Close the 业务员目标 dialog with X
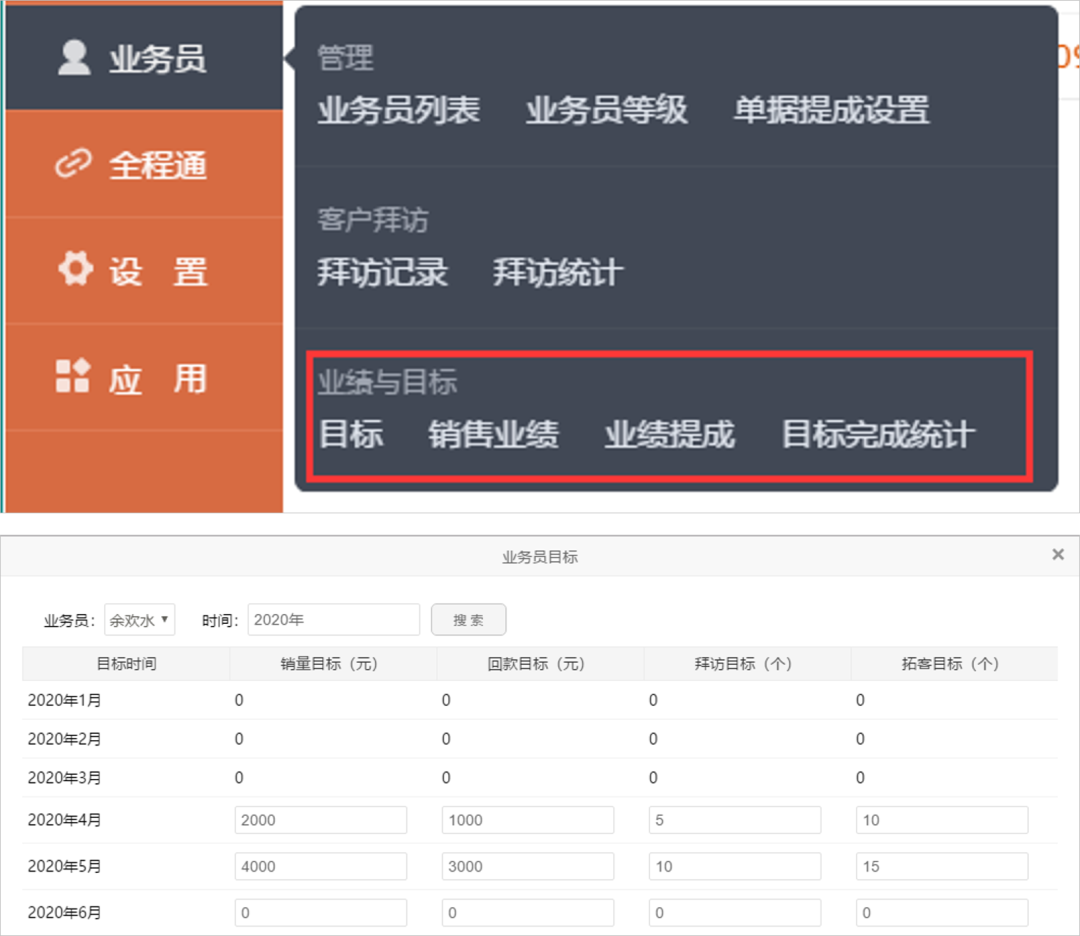 pos(1058,555)
